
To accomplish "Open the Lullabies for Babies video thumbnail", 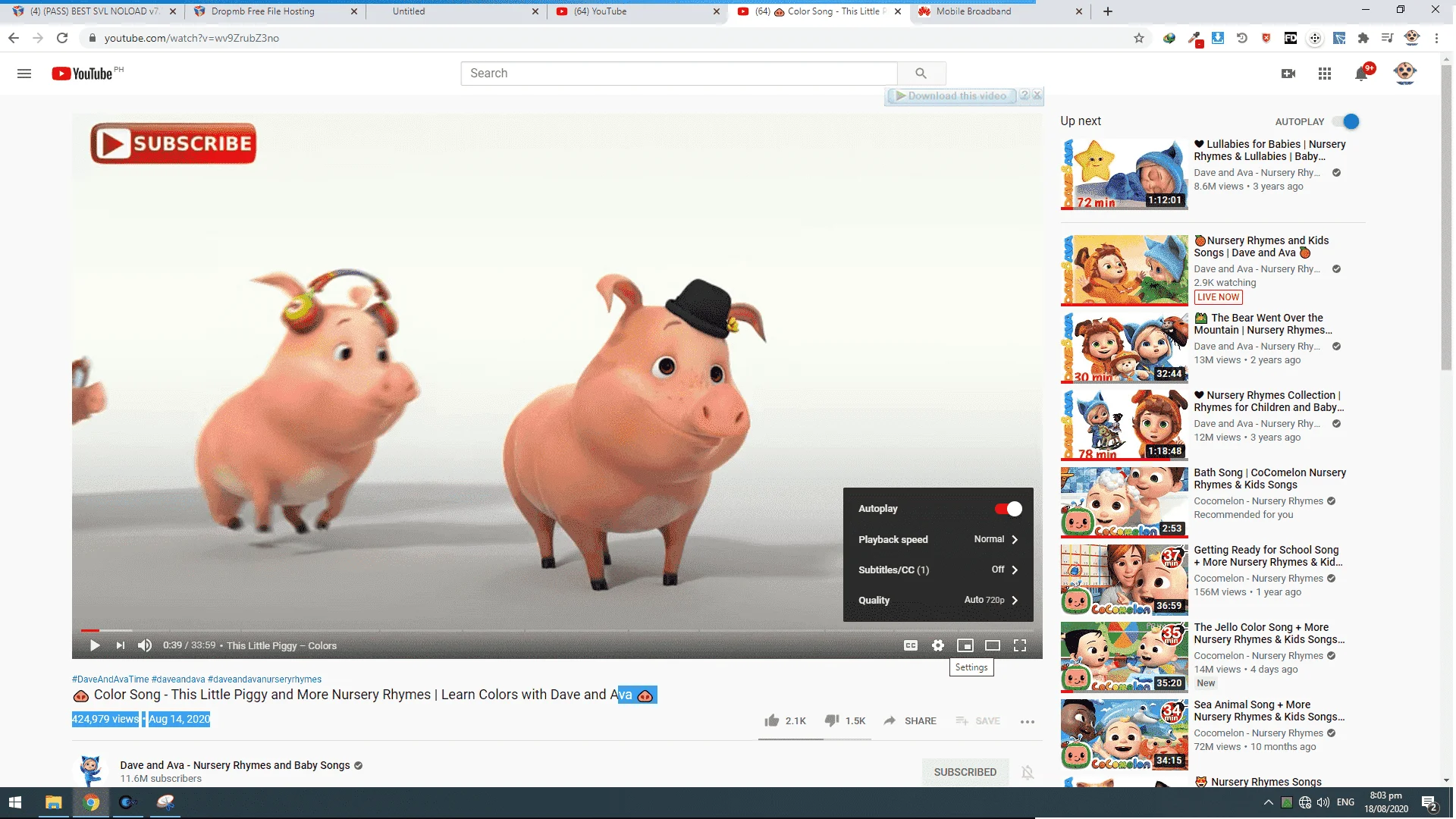I will [x=1124, y=174].
